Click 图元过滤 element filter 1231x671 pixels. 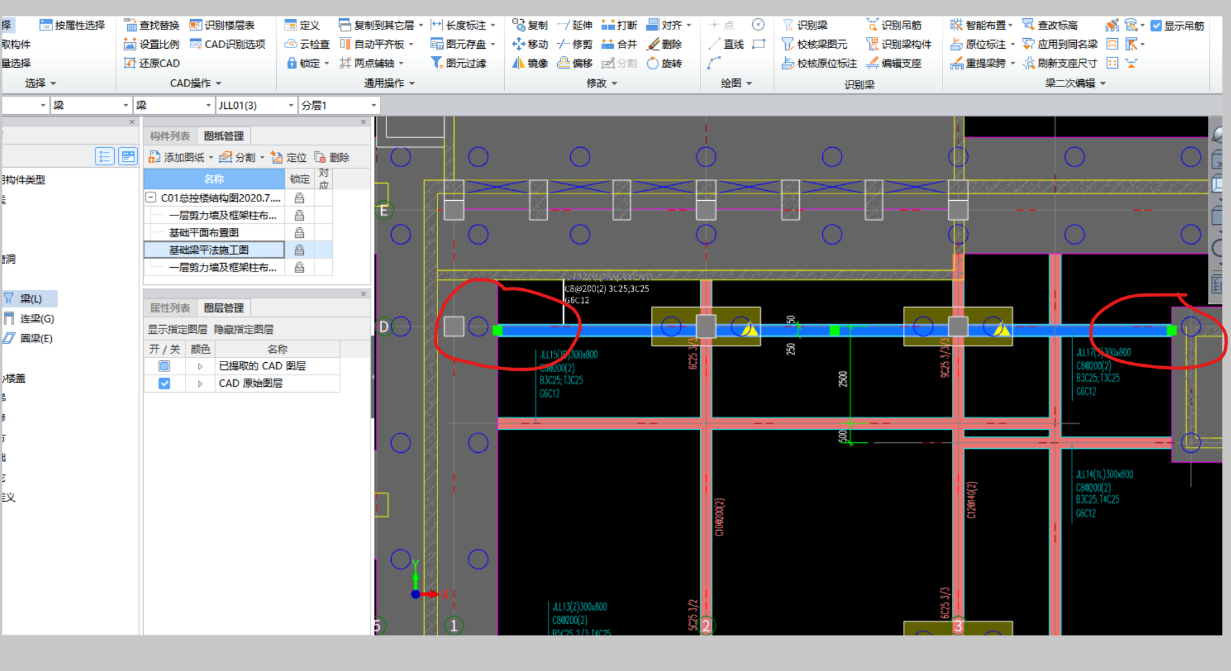(458, 63)
